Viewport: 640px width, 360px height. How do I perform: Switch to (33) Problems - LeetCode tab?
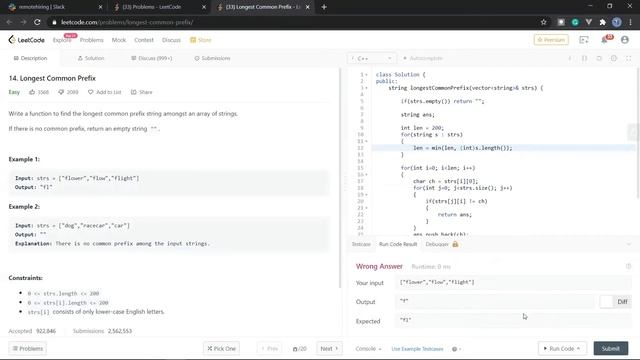point(159,7)
